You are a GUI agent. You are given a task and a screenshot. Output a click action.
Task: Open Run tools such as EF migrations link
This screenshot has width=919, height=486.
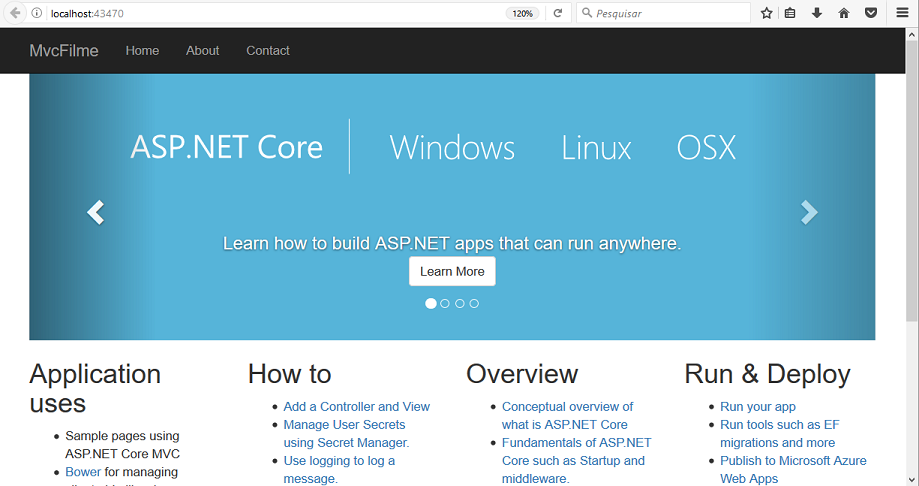pos(780,433)
